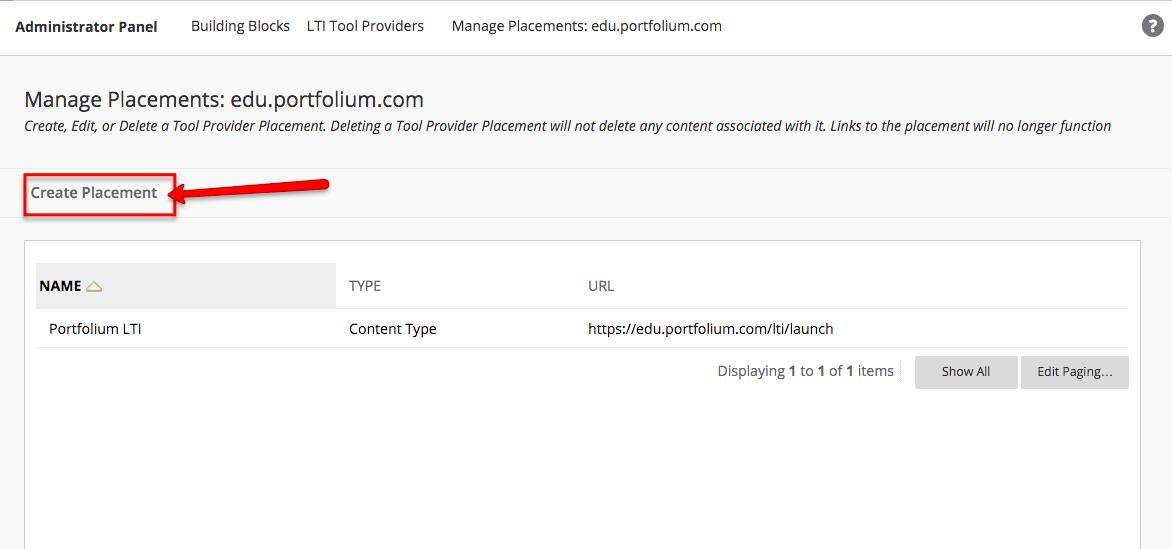This screenshot has width=1172, height=549.
Task: Sort table by NAME column header
Action: coord(60,286)
